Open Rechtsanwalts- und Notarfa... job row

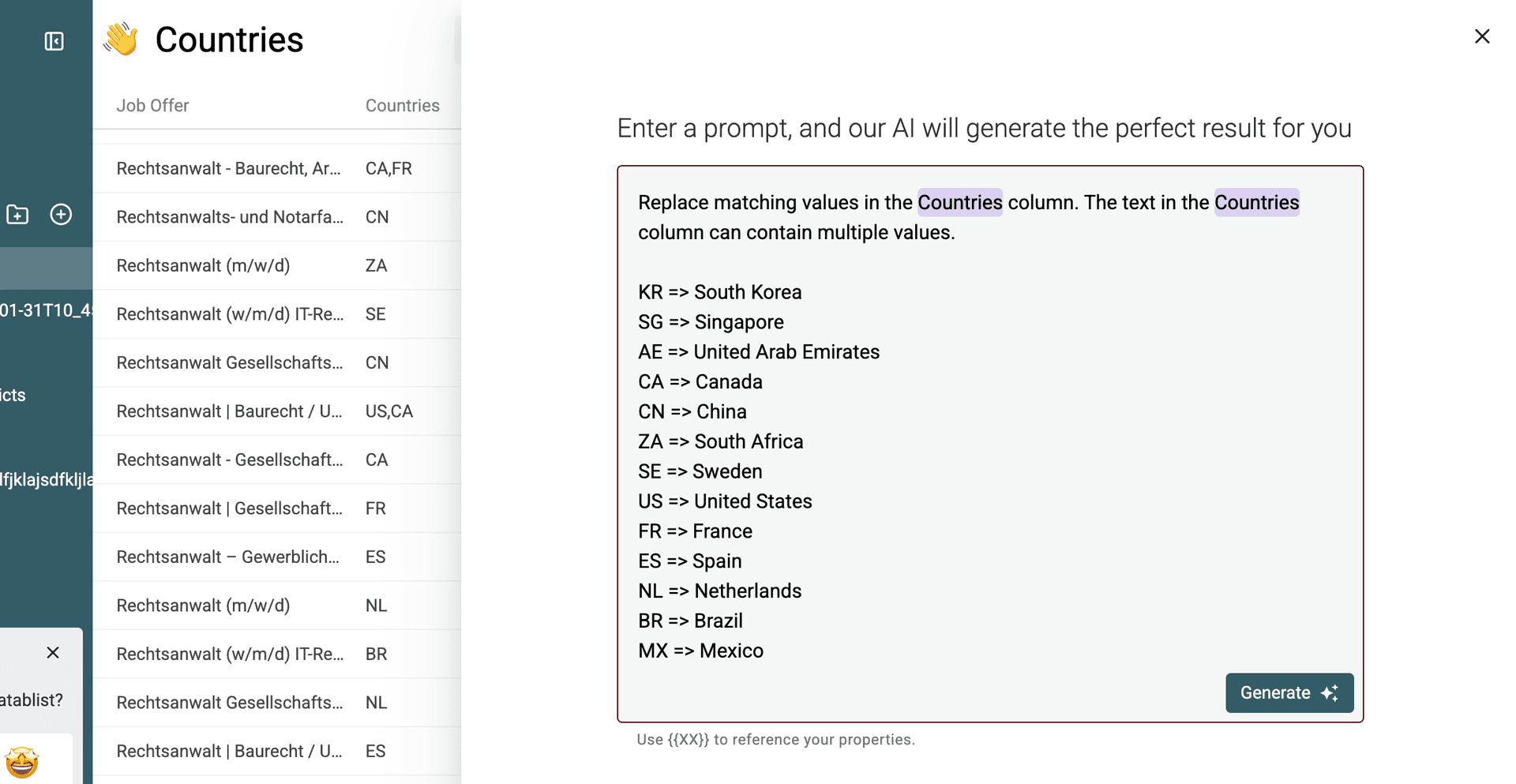coord(230,217)
